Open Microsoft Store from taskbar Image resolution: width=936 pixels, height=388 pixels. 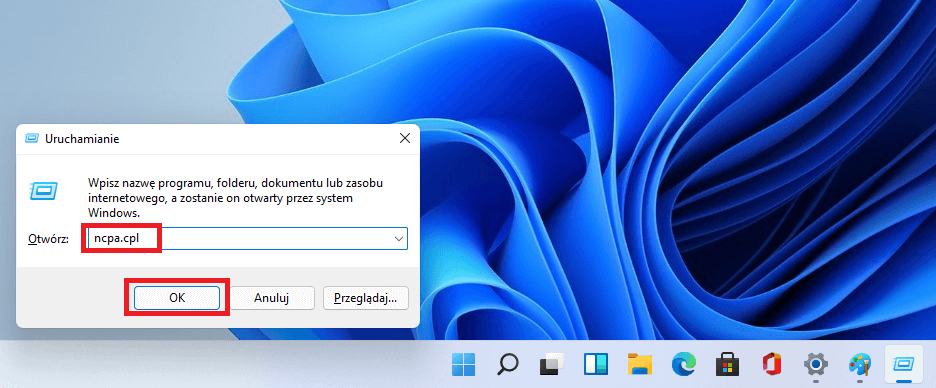727,364
